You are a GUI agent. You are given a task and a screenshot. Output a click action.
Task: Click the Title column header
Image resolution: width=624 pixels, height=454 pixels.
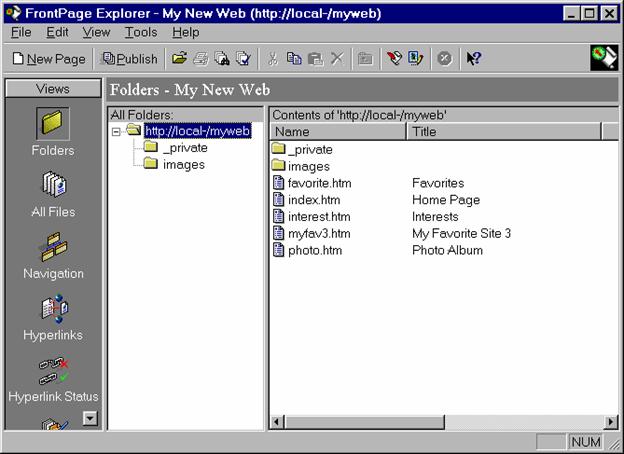click(x=503, y=131)
